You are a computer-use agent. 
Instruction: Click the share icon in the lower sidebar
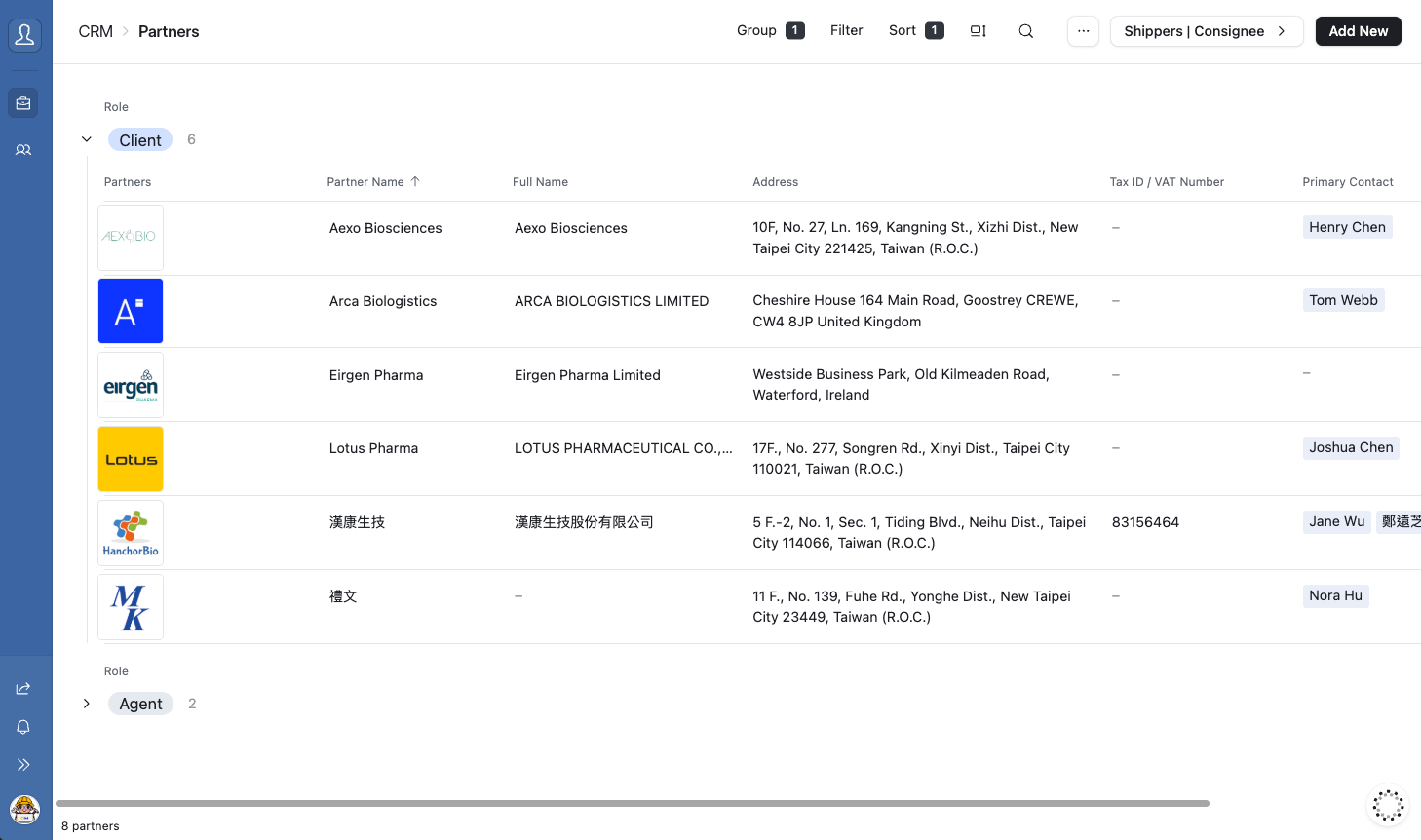(x=23, y=687)
